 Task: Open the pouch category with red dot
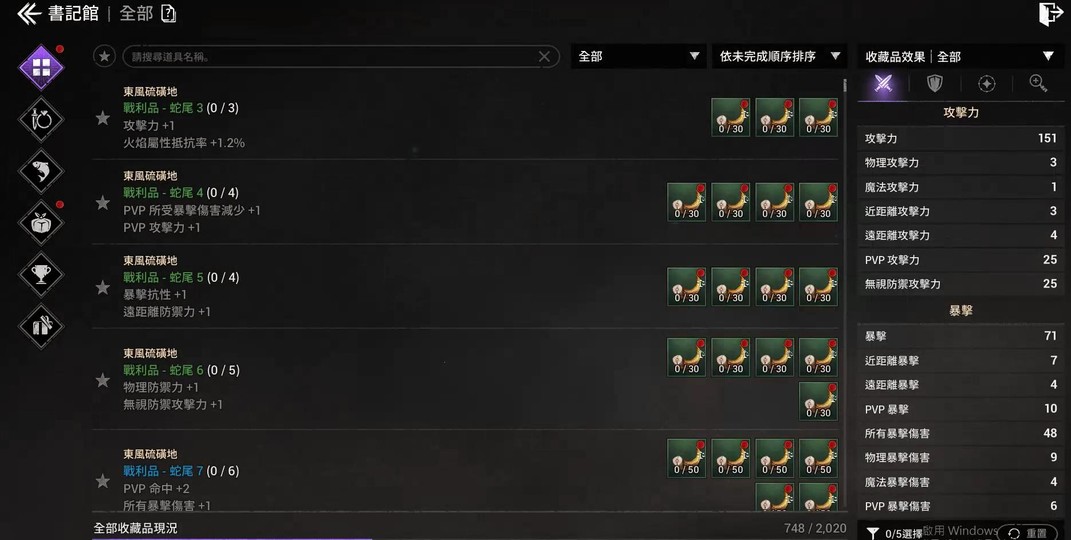pos(41,223)
